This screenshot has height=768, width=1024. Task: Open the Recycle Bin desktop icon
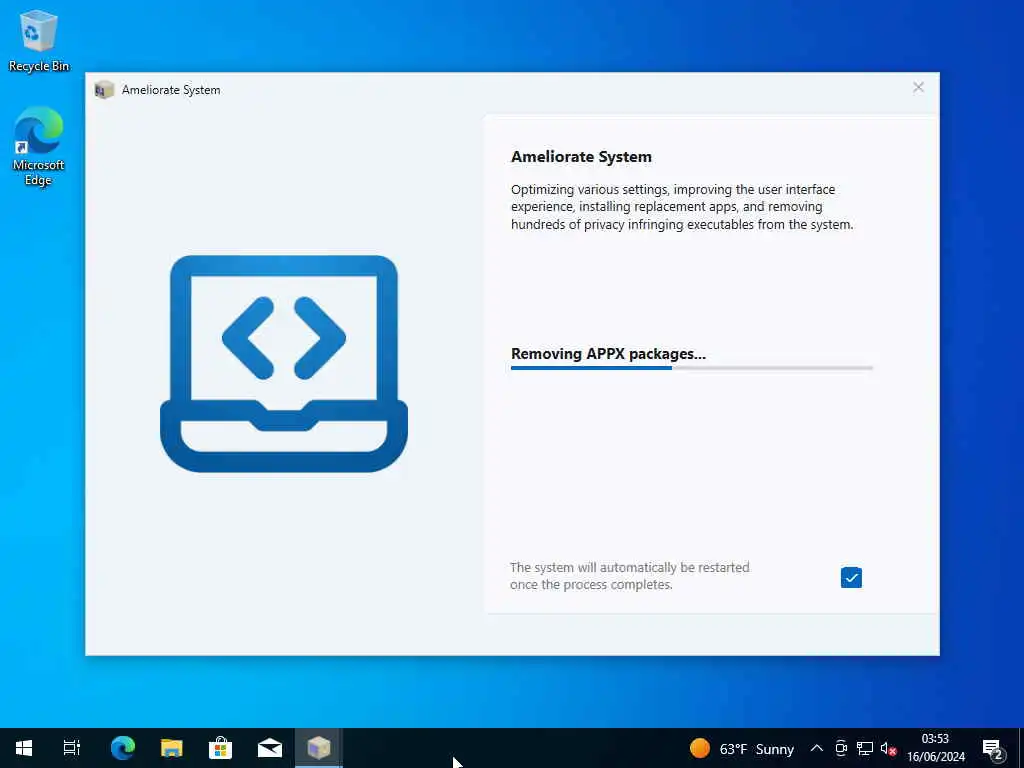39,40
